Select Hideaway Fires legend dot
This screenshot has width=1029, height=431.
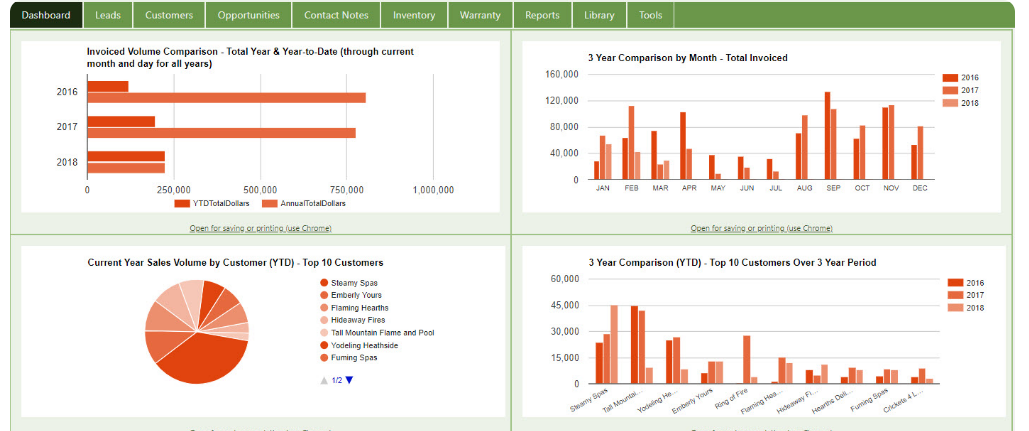pos(324,320)
